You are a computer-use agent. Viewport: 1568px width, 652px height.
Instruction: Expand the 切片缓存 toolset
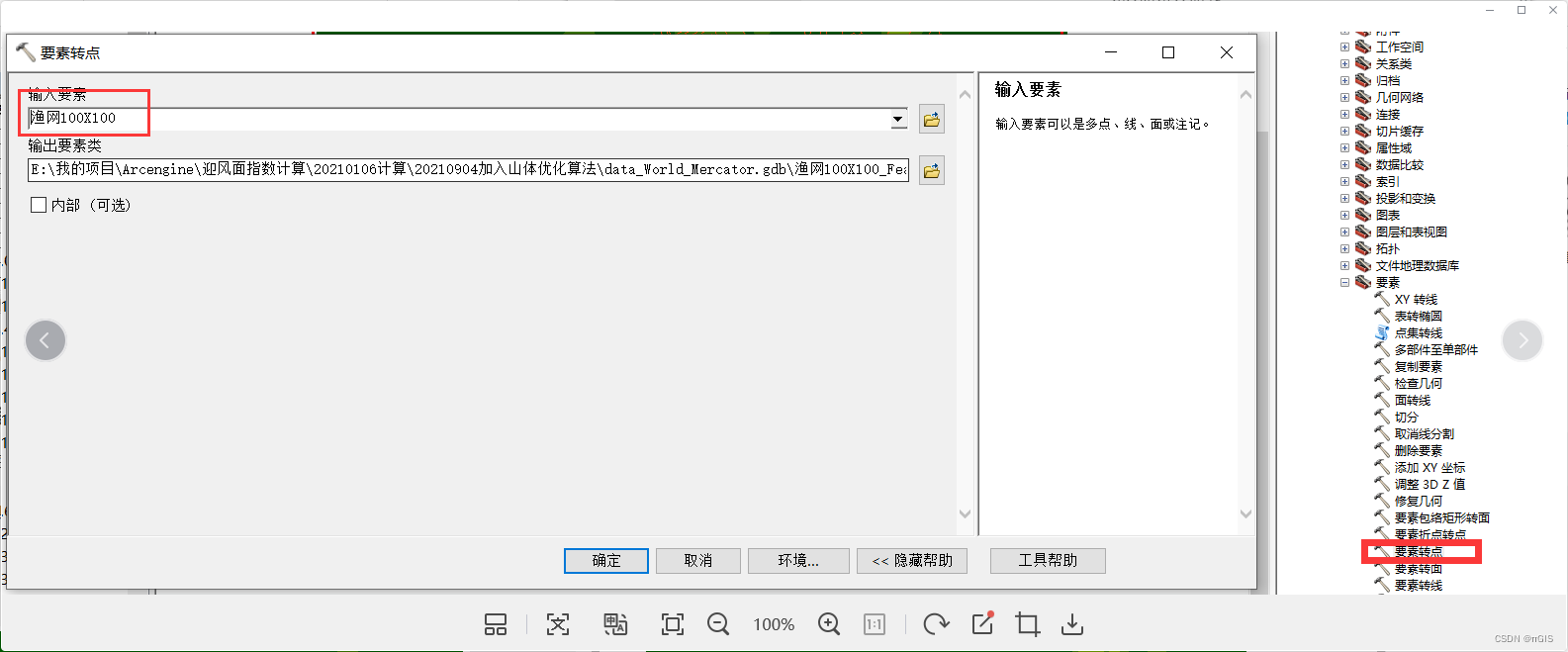point(1344,132)
